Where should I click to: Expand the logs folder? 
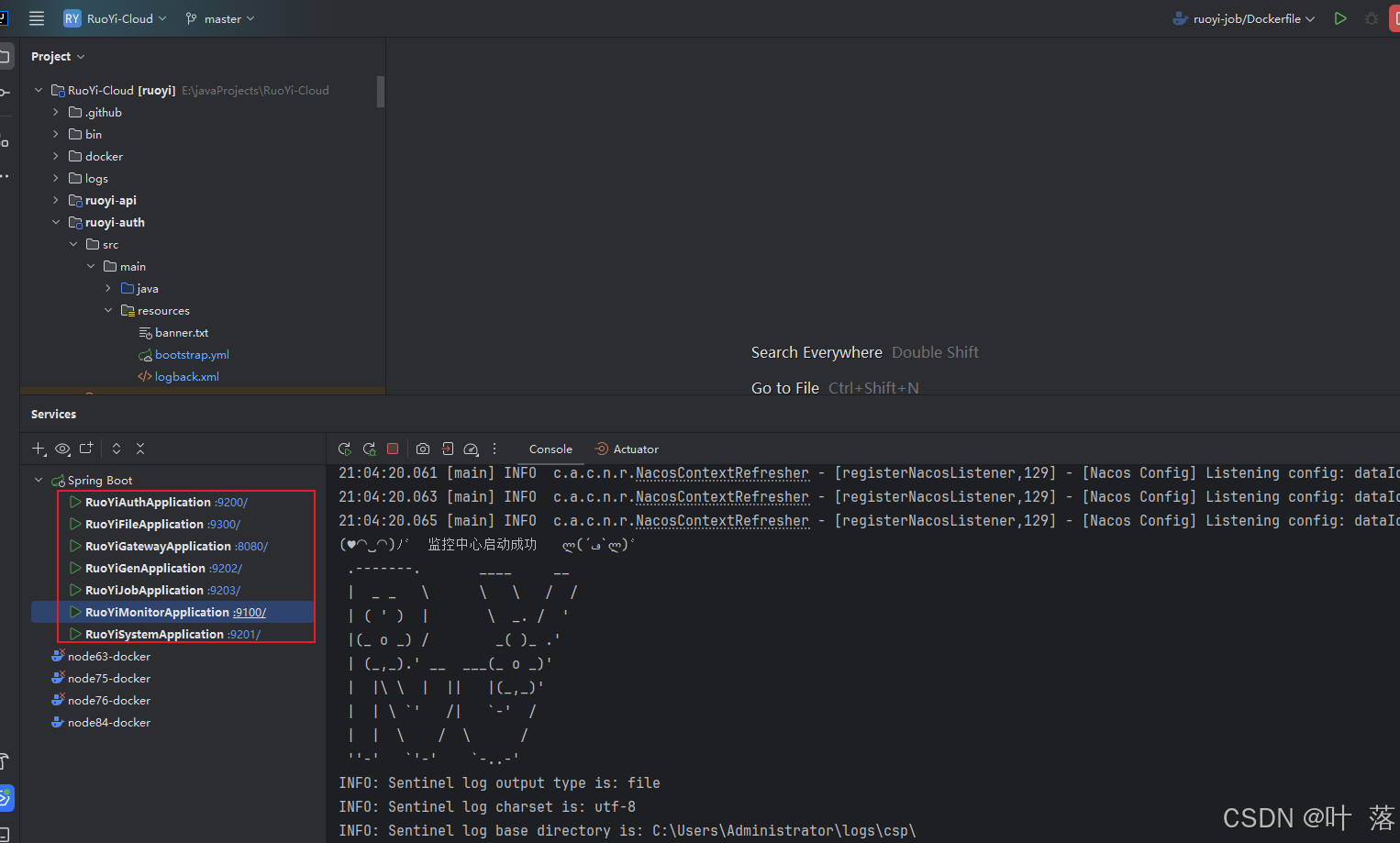coord(56,178)
